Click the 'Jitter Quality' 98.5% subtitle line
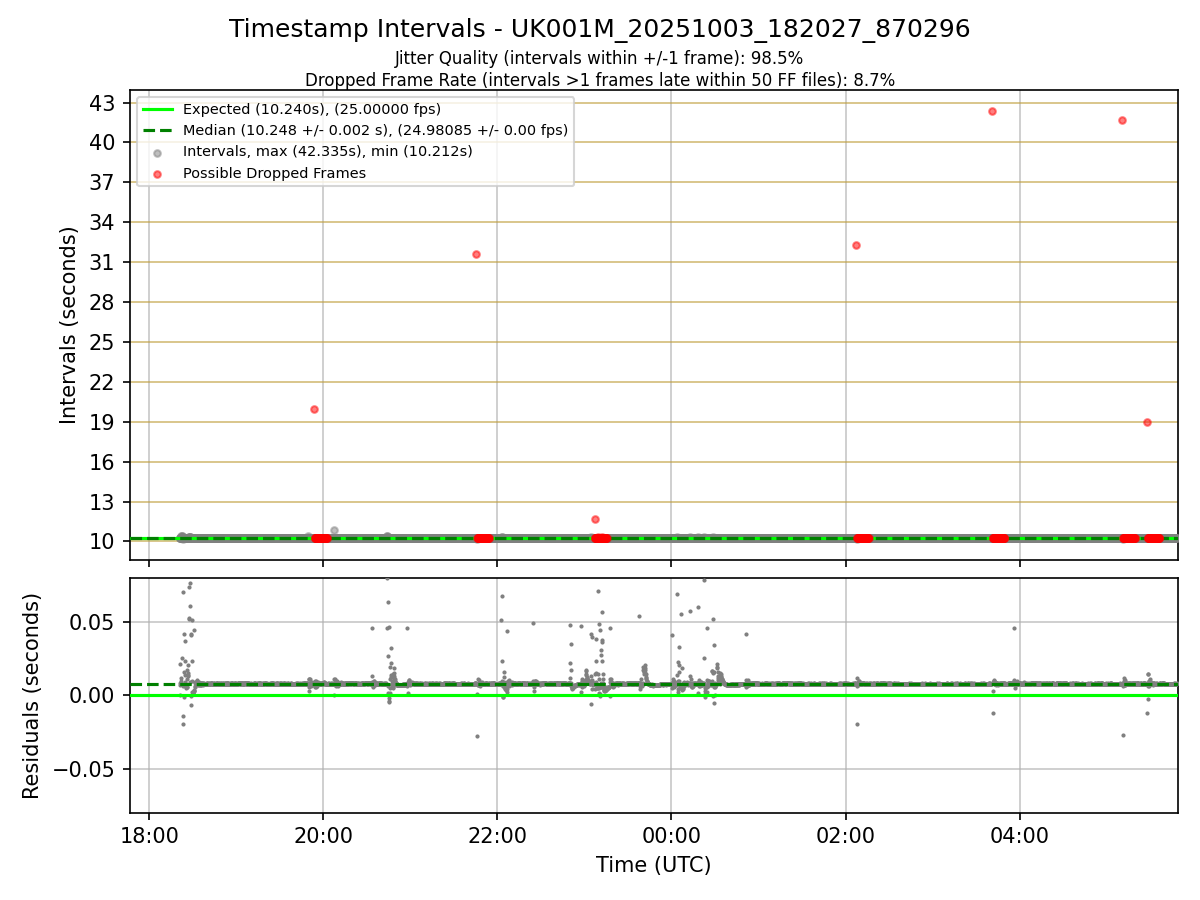The image size is (1200, 900). [x=599, y=58]
